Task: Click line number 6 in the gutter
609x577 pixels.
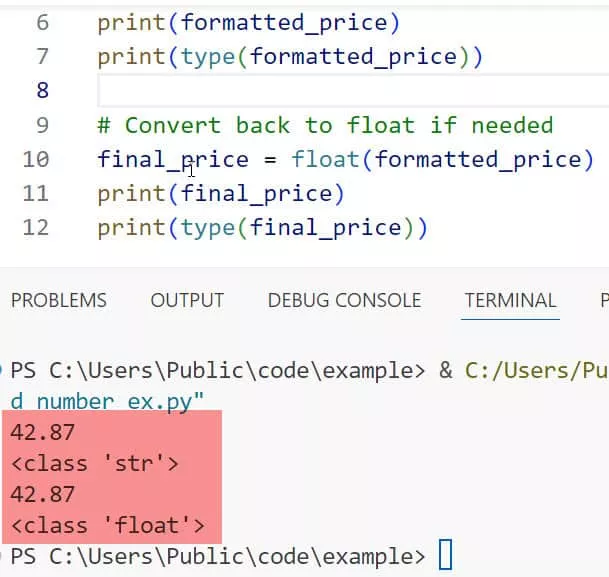Action: [41, 23]
